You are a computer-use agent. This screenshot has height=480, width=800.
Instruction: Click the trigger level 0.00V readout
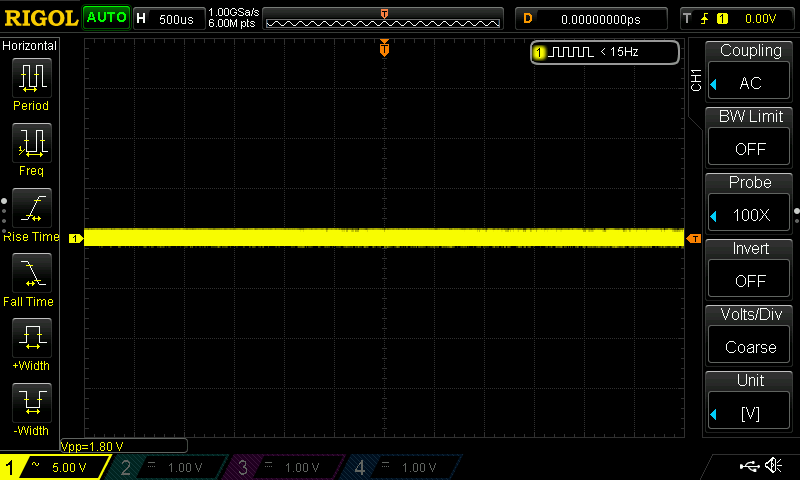[760, 19]
